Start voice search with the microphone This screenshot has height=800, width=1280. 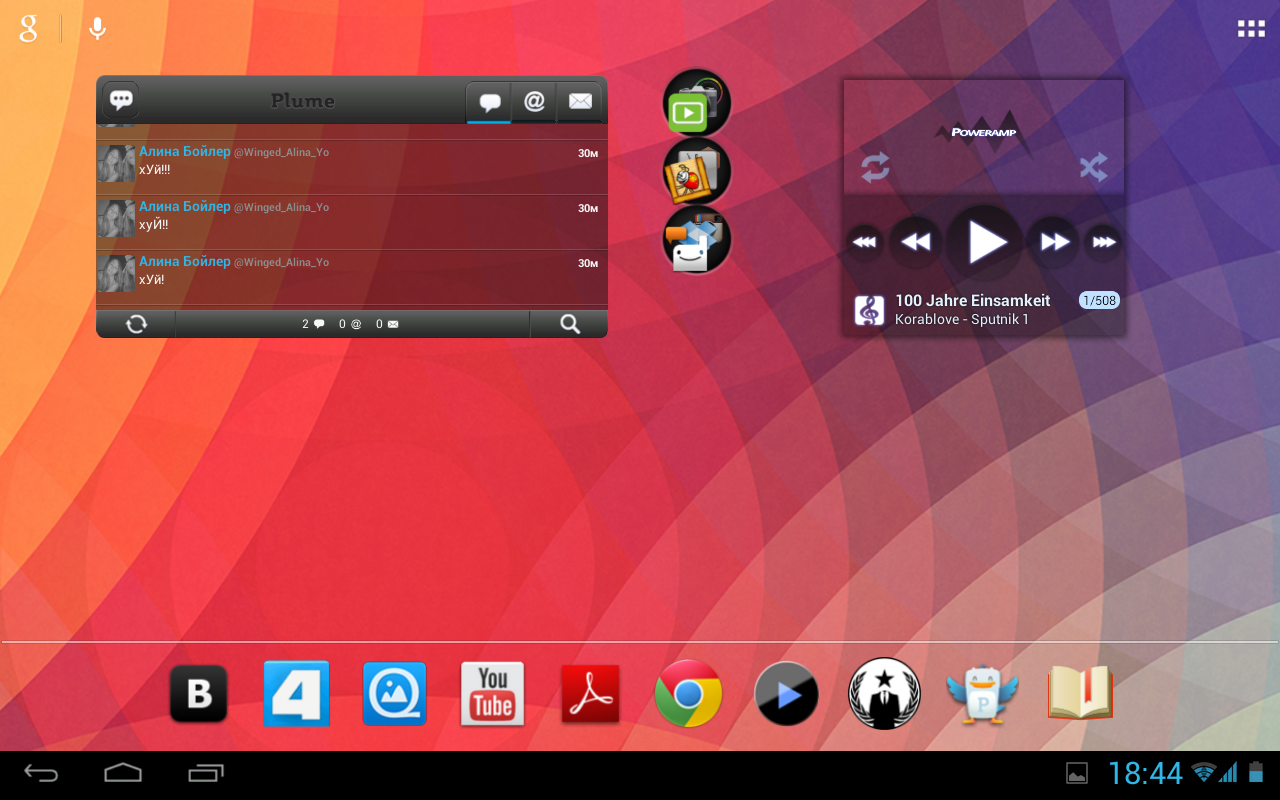coord(97,29)
